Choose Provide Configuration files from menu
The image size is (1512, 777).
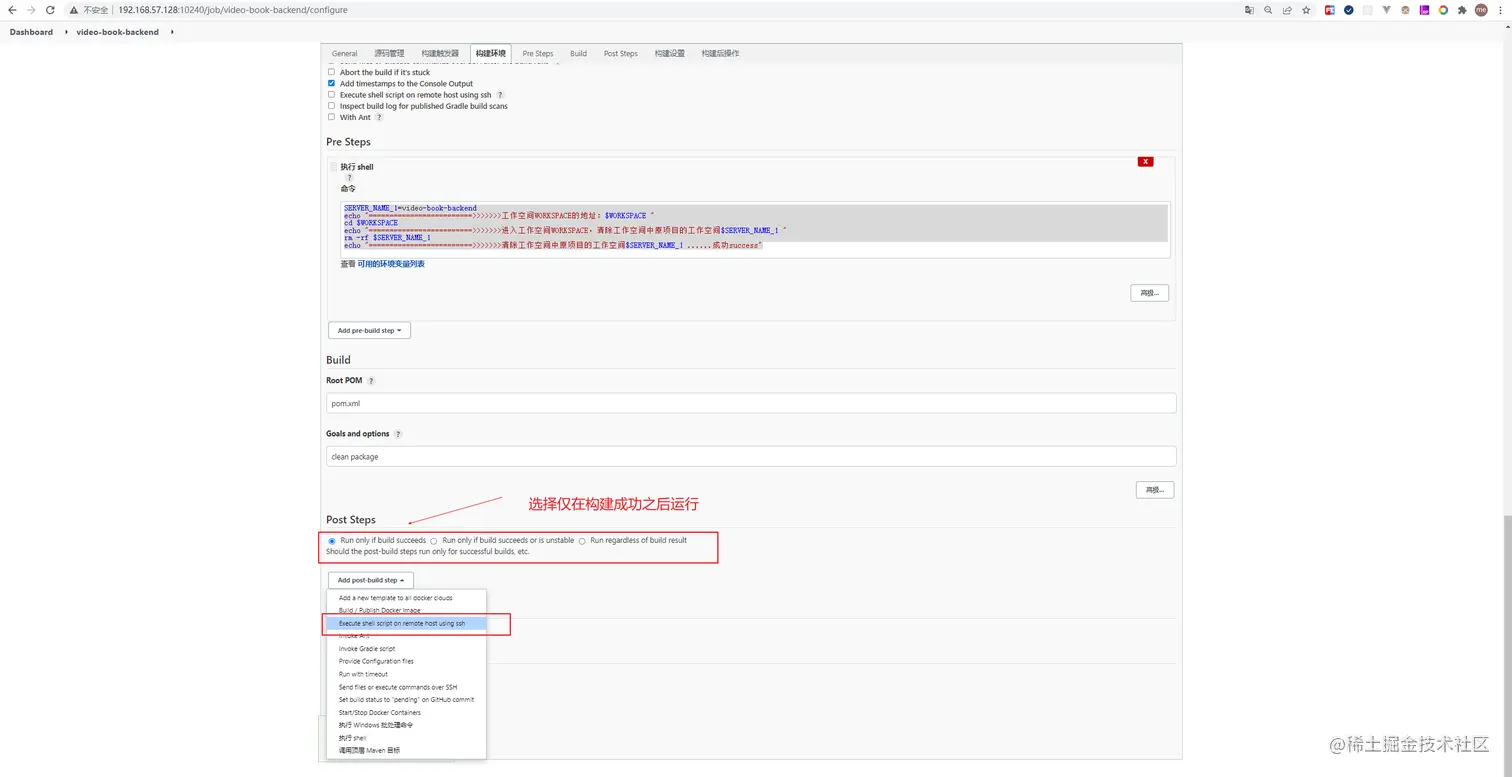[406, 661]
